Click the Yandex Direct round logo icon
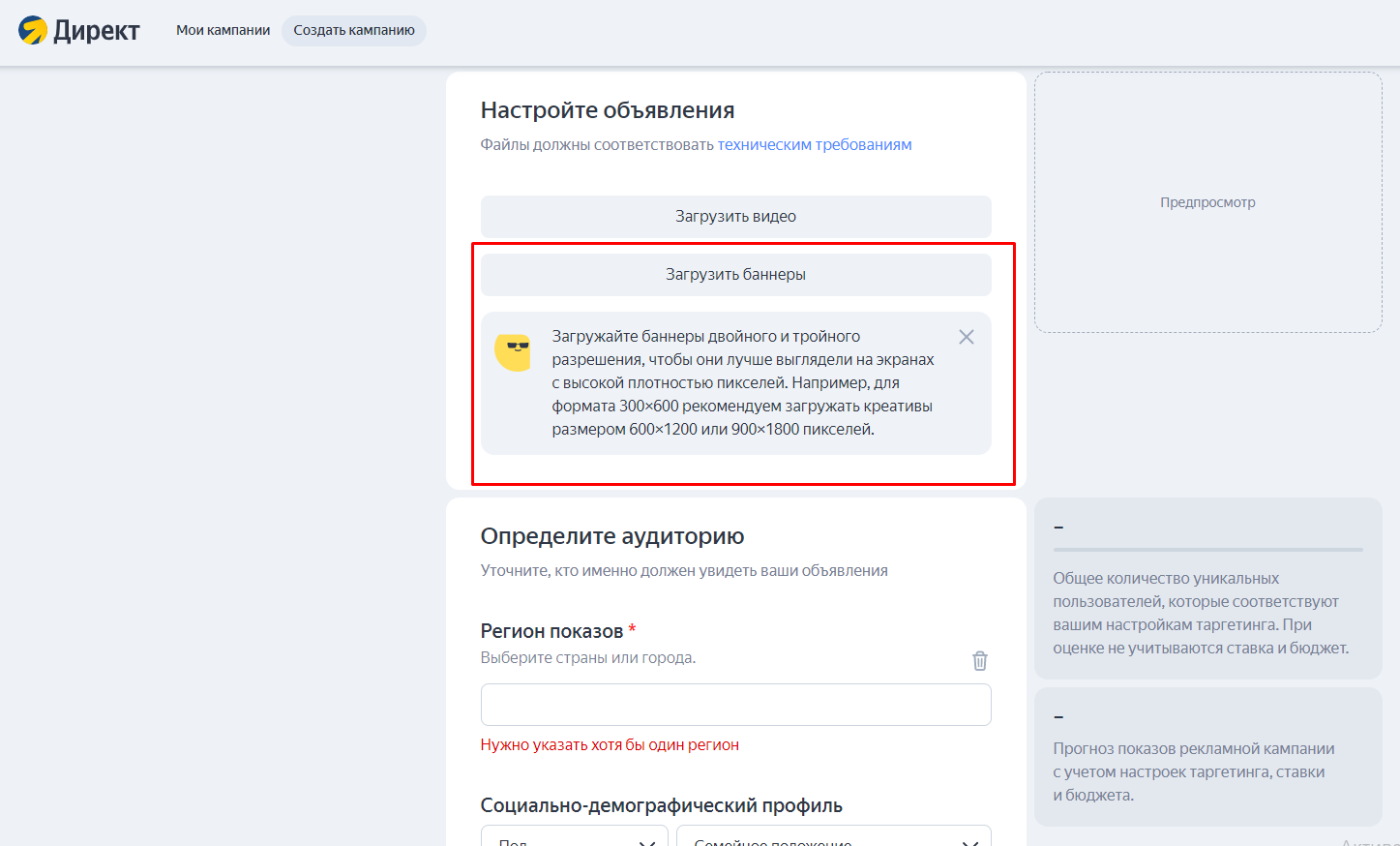 coord(33,30)
